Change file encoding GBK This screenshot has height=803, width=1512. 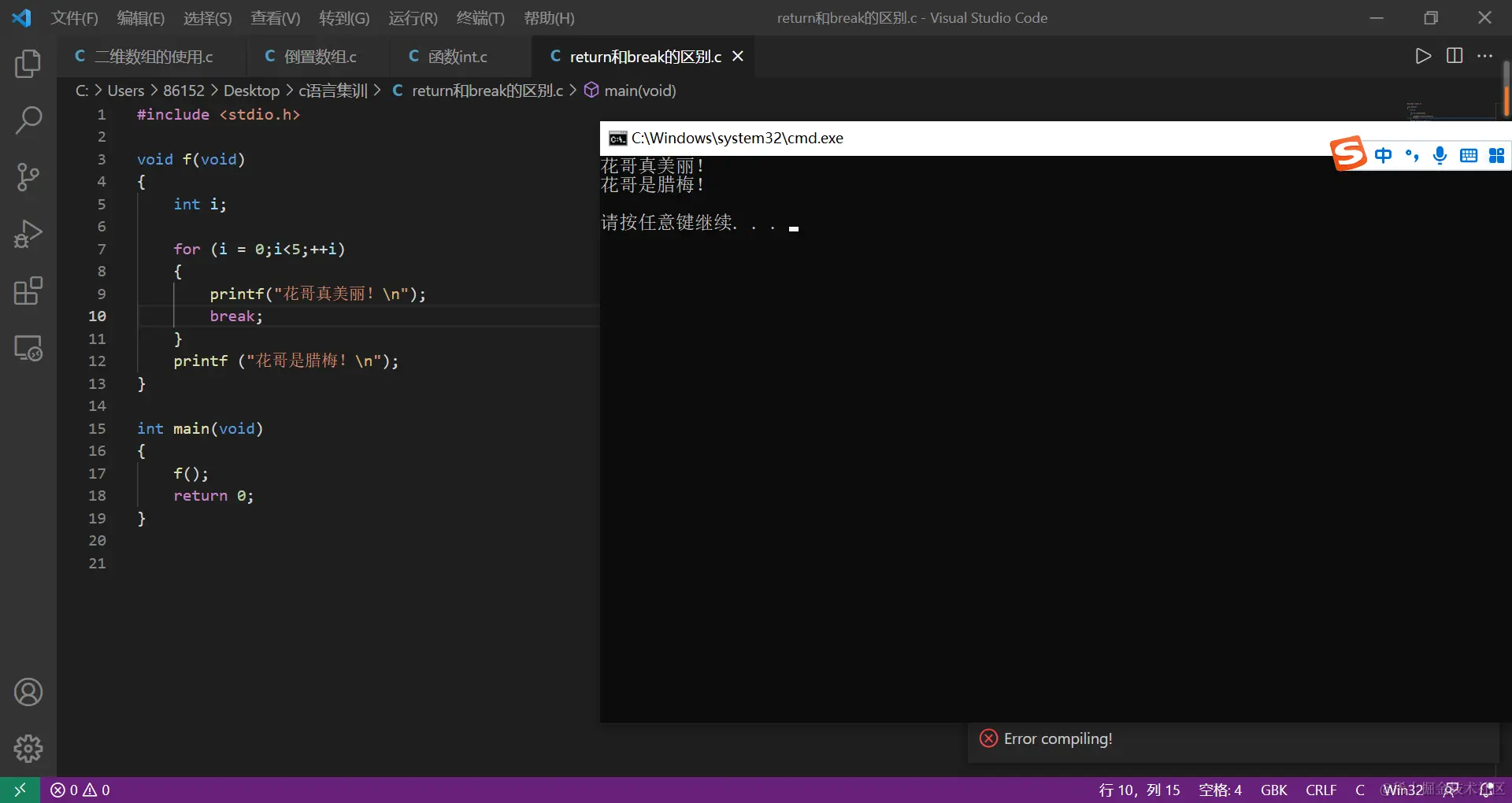[x=1273, y=790]
